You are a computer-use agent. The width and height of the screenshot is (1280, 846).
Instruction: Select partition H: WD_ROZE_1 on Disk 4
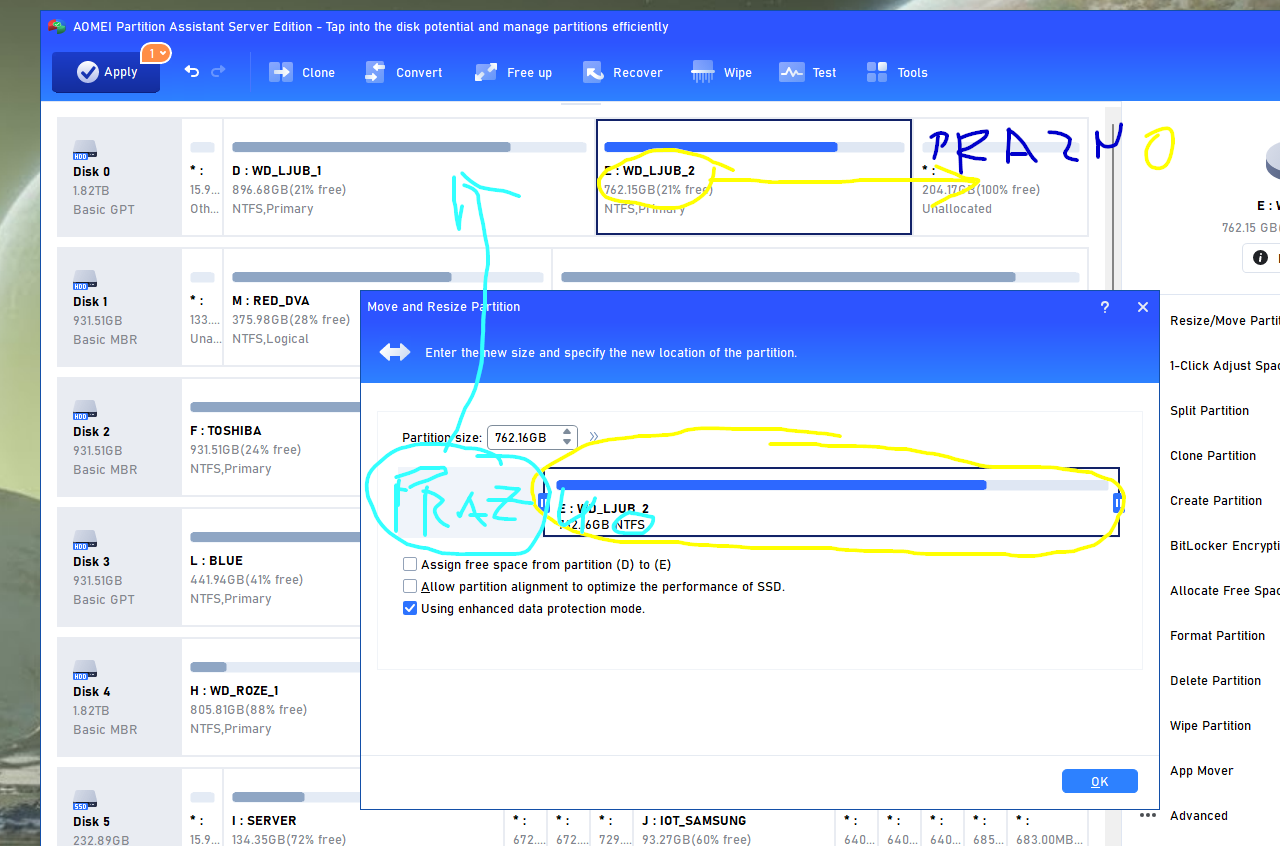[x=271, y=697]
